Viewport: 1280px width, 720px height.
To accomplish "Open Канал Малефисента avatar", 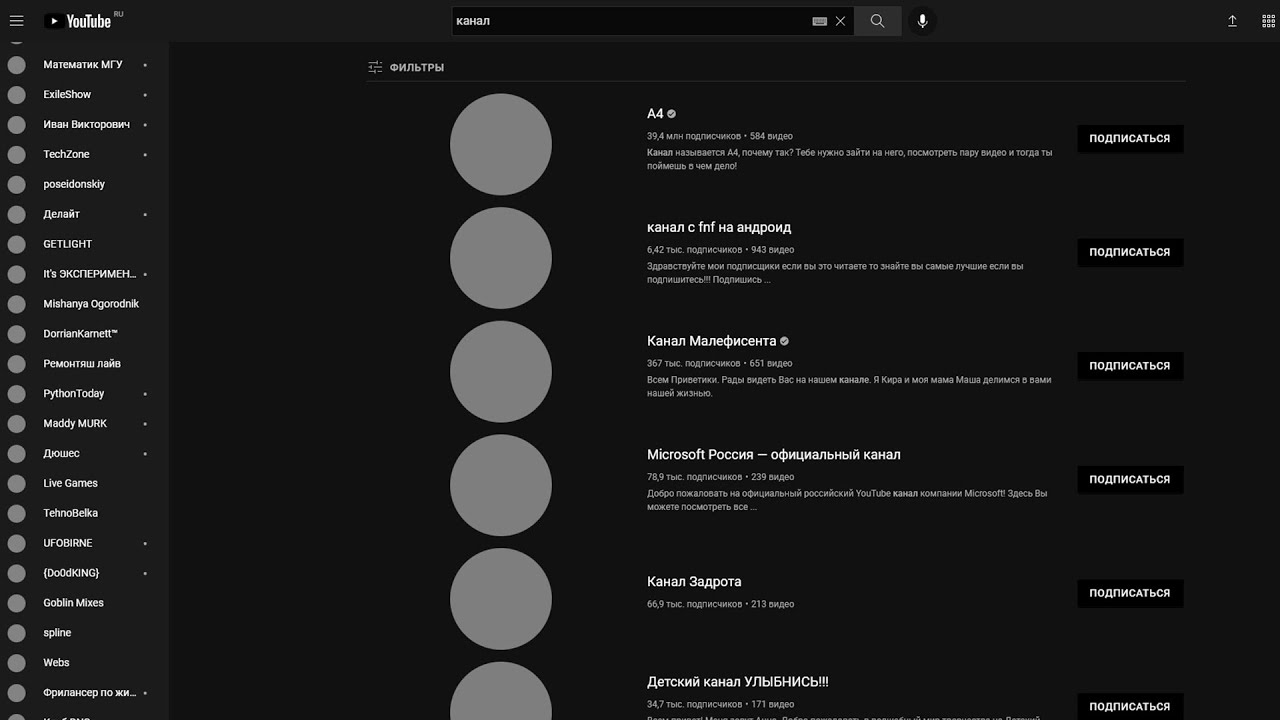I will pos(501,372).
